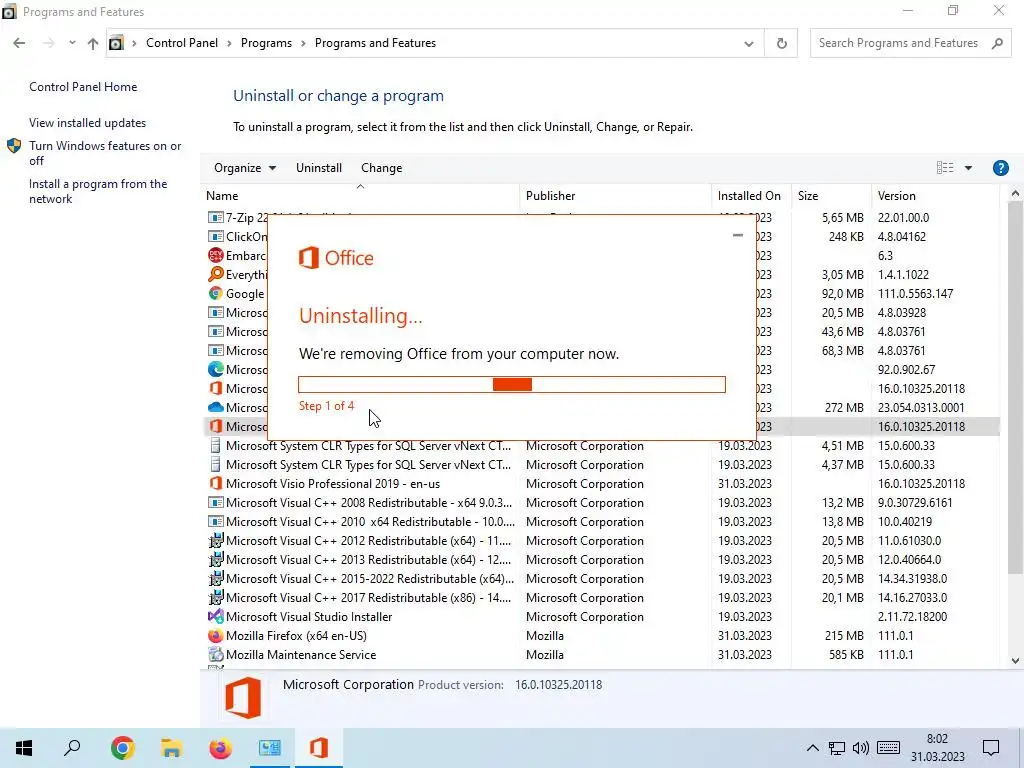1024x768 pixels.
Task: Open Control Panel Home link
Action: click(83, 87)
